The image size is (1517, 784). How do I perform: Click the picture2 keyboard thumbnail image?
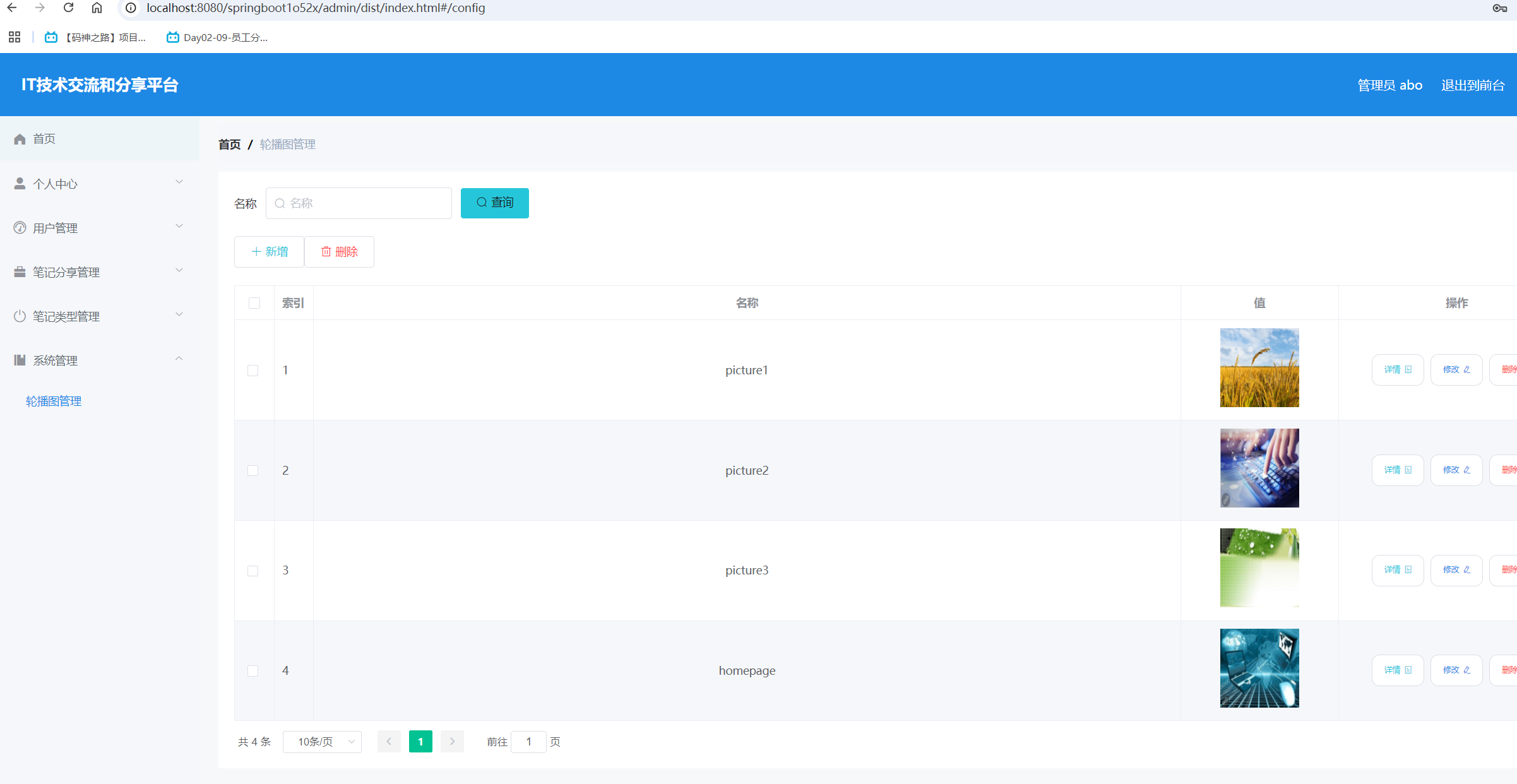pos(1259,468)
